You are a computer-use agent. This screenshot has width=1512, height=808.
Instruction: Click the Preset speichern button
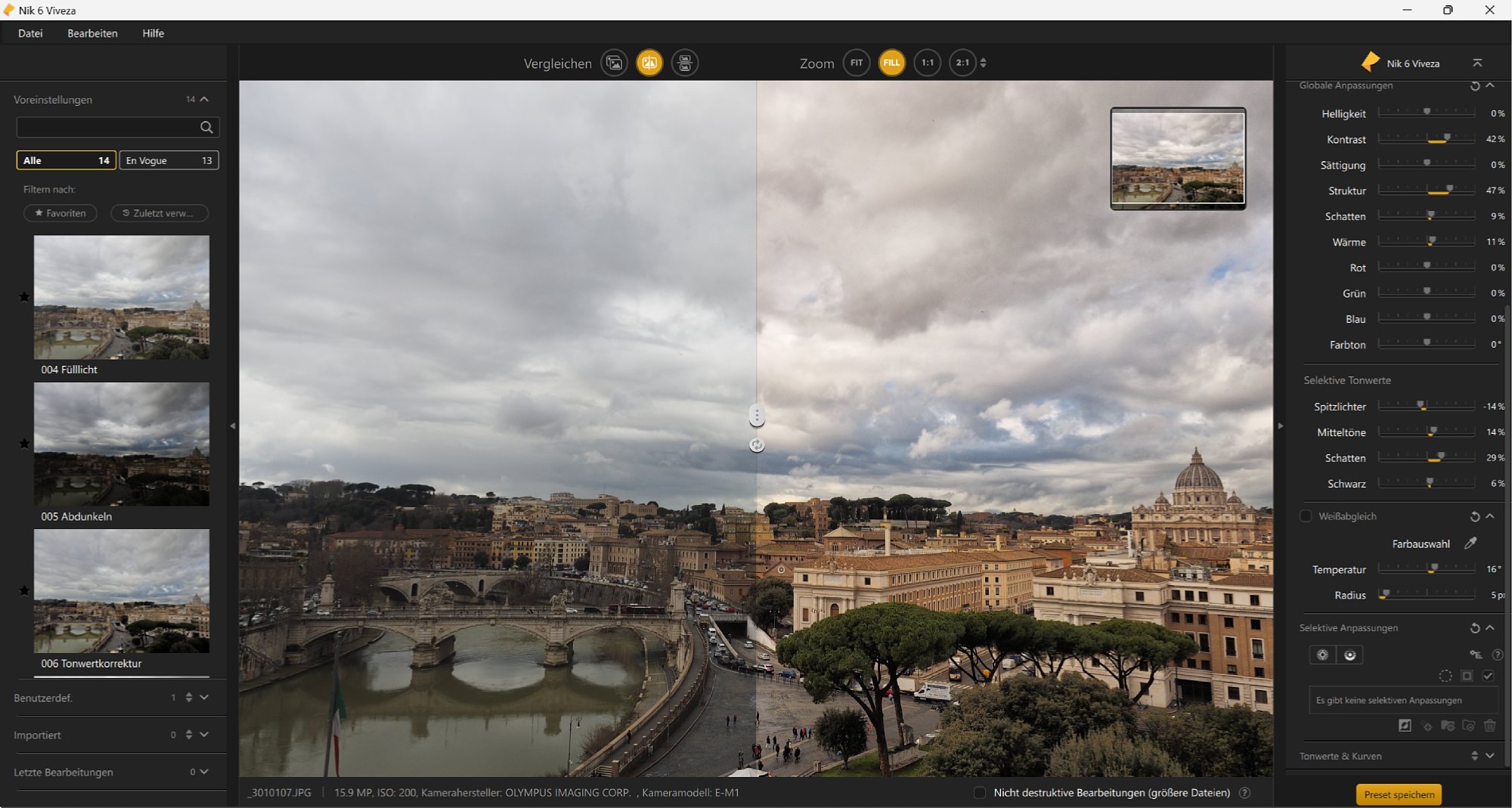coord(1399,794)
